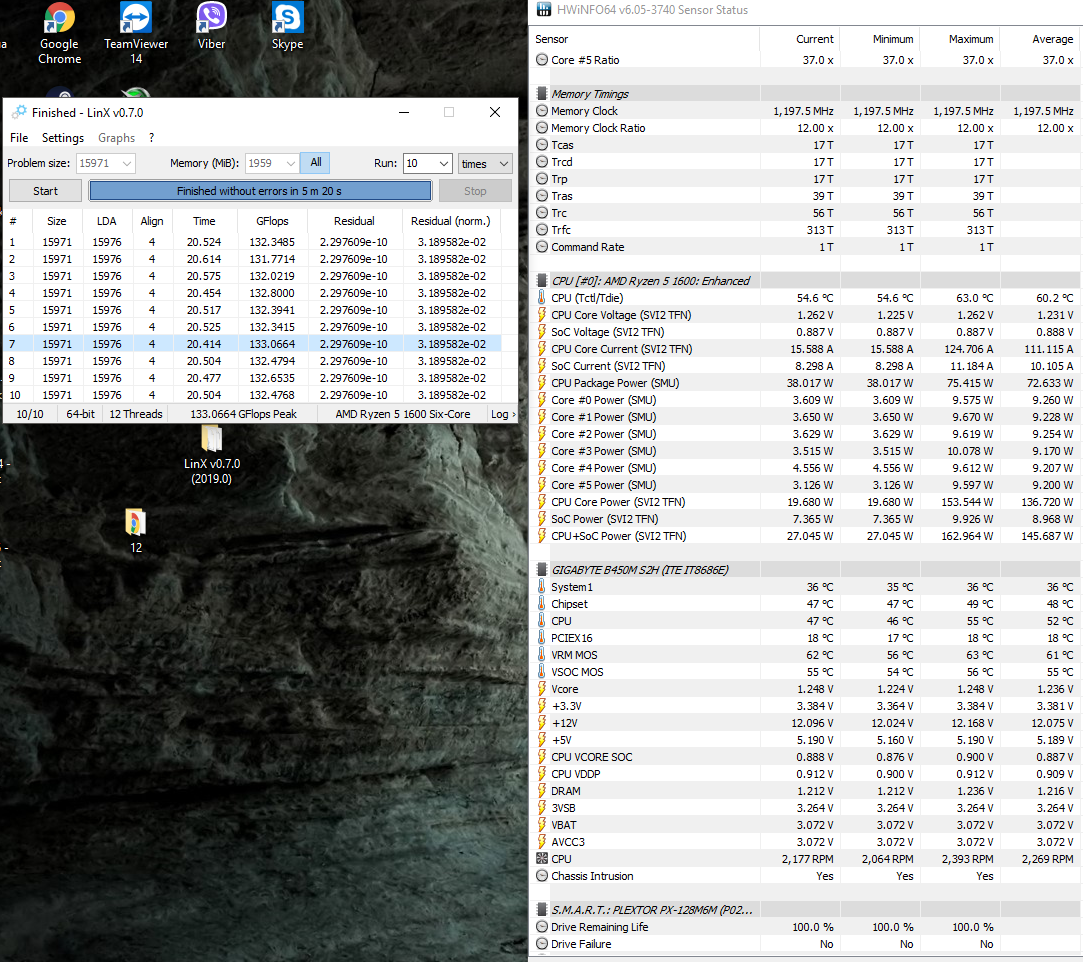Click AMD Ryzen 5 1600 group icon
Viewport: 1083px width, 962px height.
pos(542,280)
